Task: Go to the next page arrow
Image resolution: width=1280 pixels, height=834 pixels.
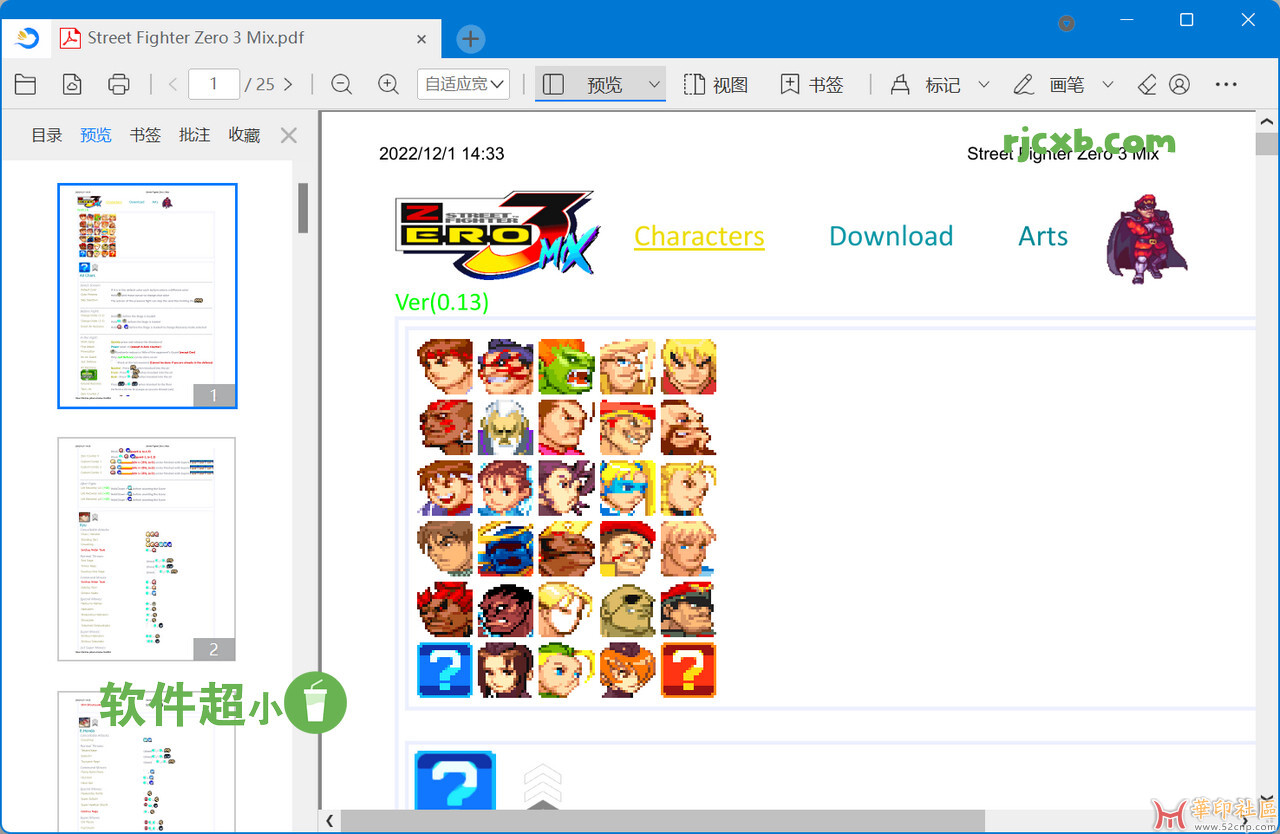Action: coord(288,85)
